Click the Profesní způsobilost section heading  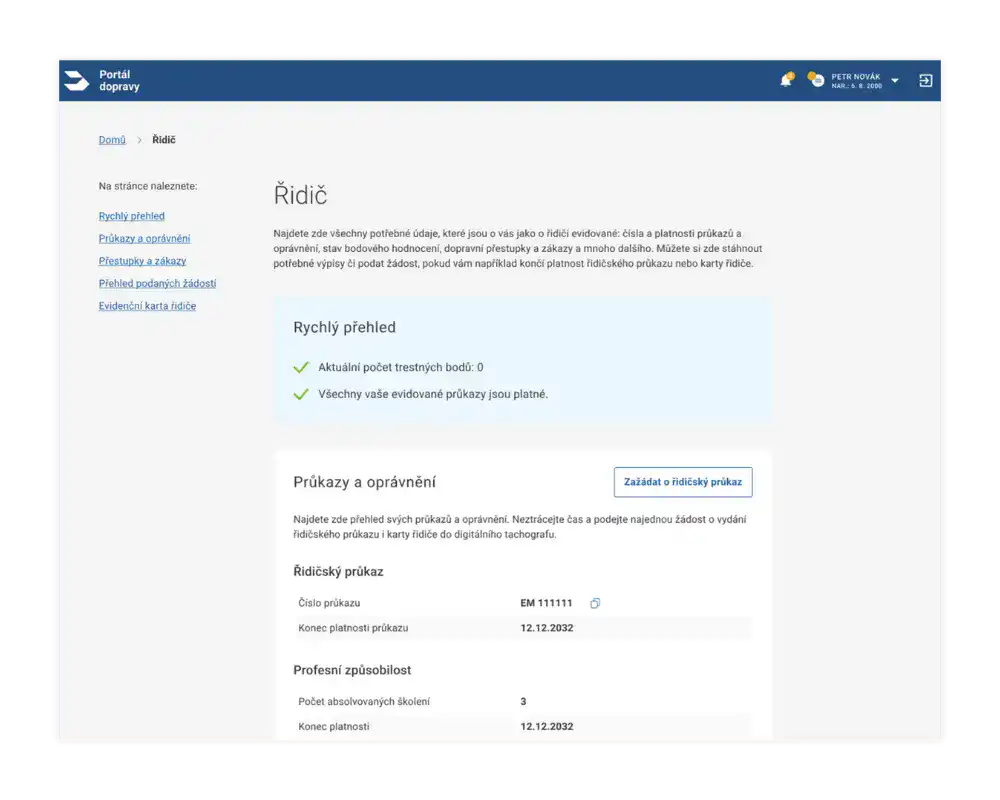352,670
